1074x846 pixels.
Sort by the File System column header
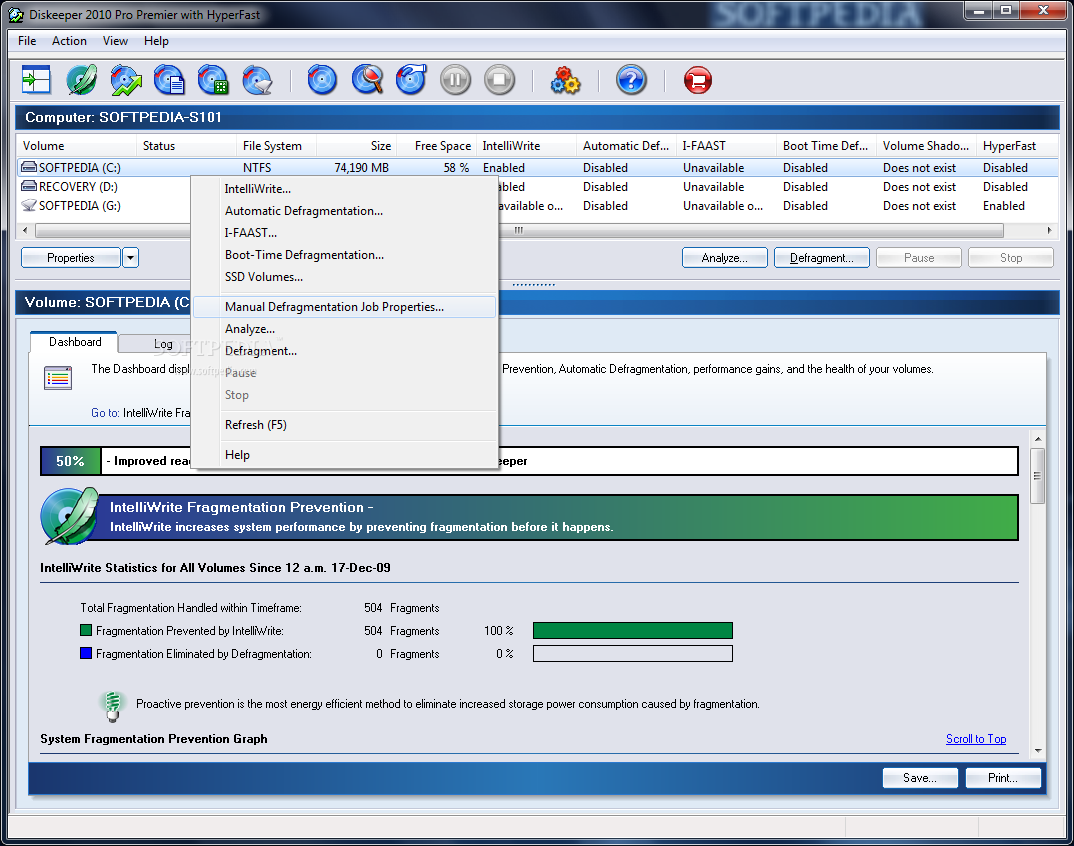click(x=276, y=145)
